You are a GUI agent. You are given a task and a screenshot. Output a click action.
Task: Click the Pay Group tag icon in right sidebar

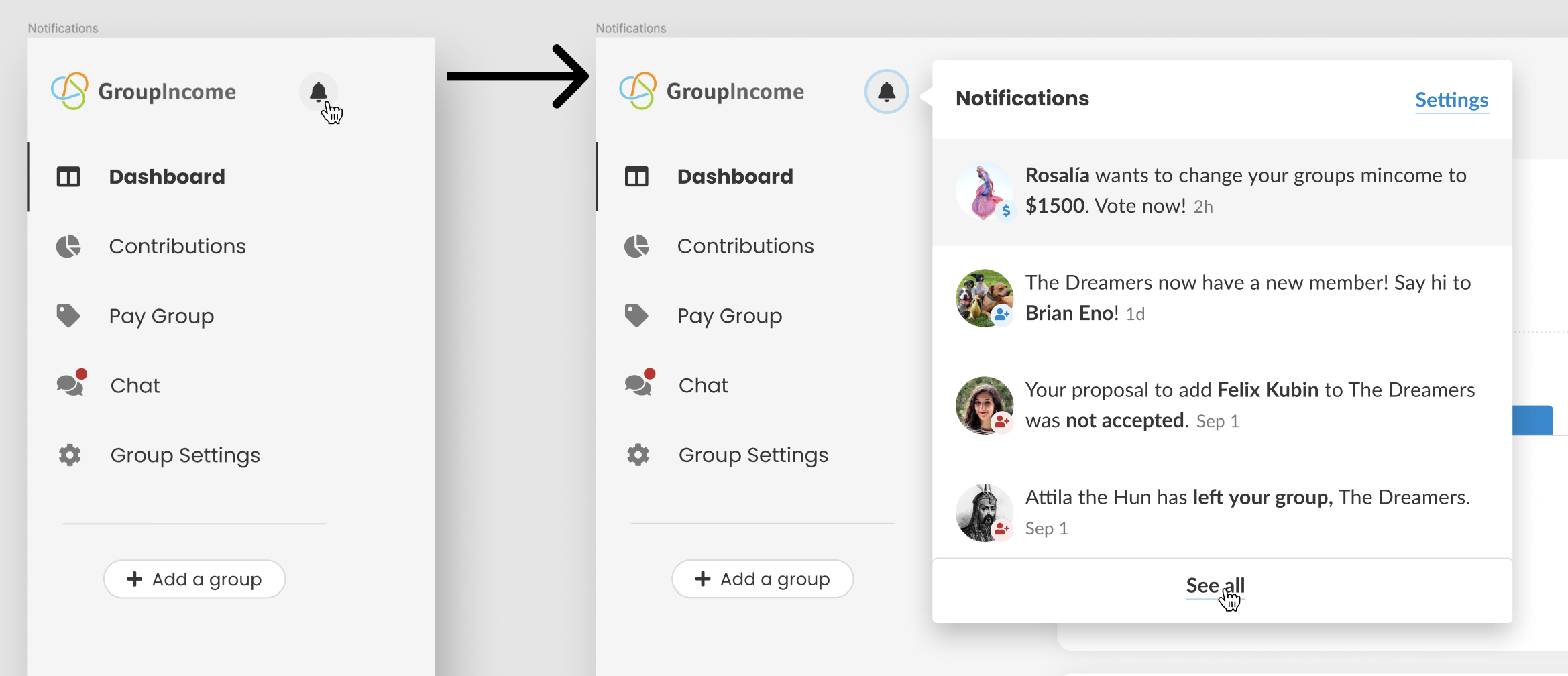(x=636, y=315)
